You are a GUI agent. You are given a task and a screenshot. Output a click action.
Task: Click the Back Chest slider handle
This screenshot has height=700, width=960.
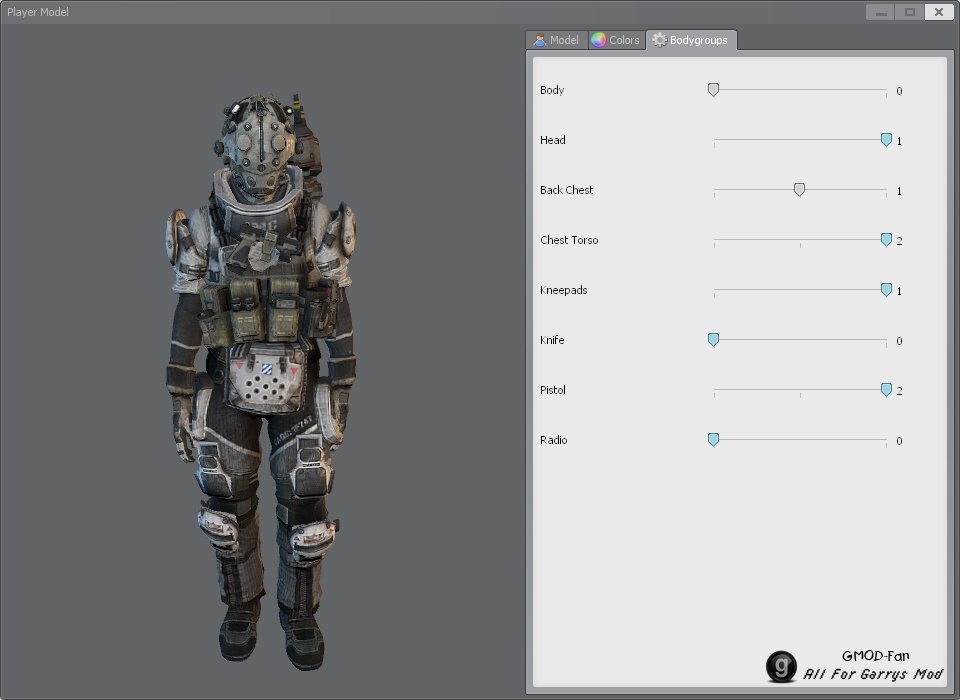pyautogui.click(x=799, y=190)
